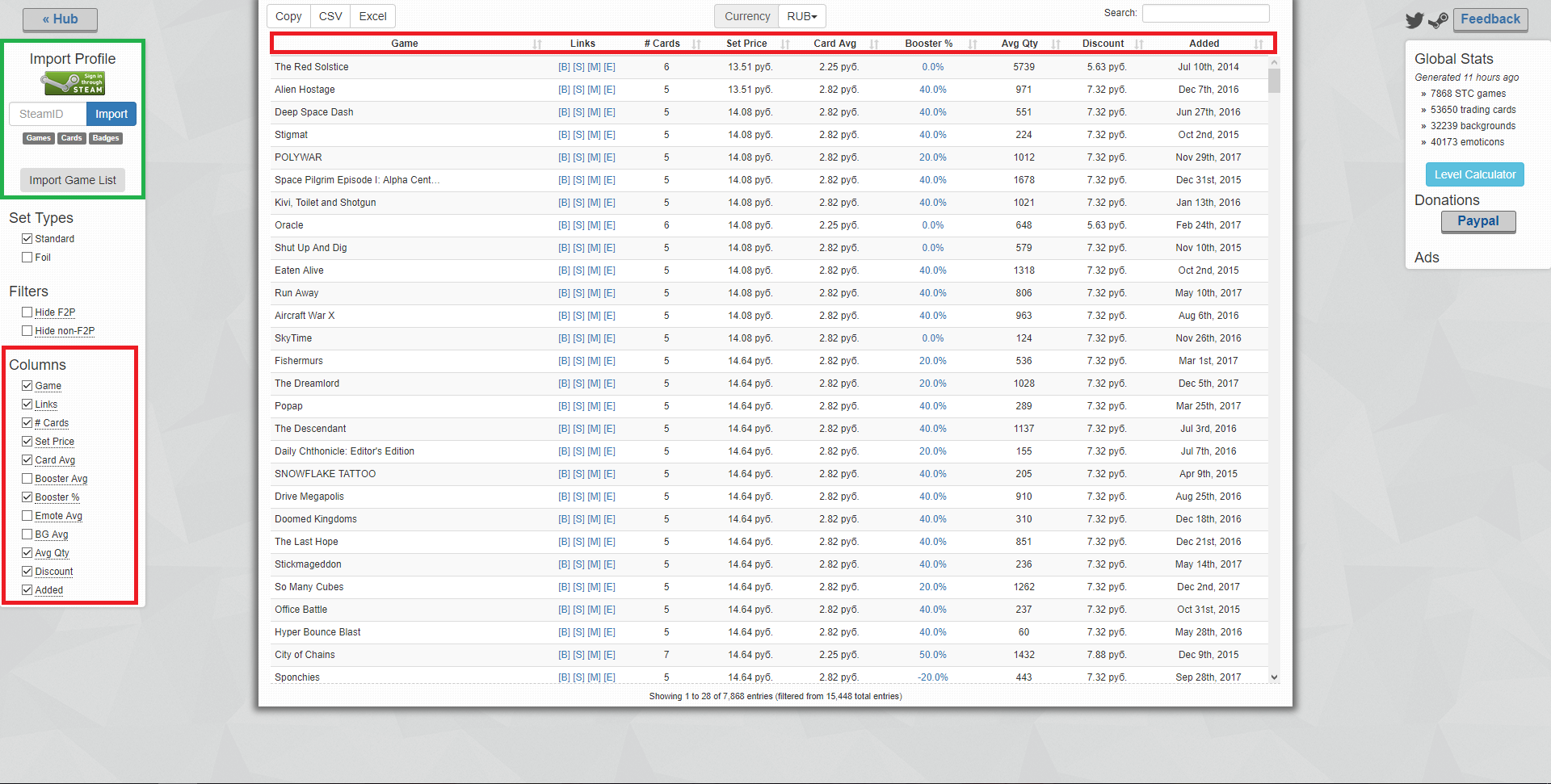Viewport: 1551px width, 784px height.
Task: Select the City of Chains row
Action: pyautogui.click(x=769, y=655)
